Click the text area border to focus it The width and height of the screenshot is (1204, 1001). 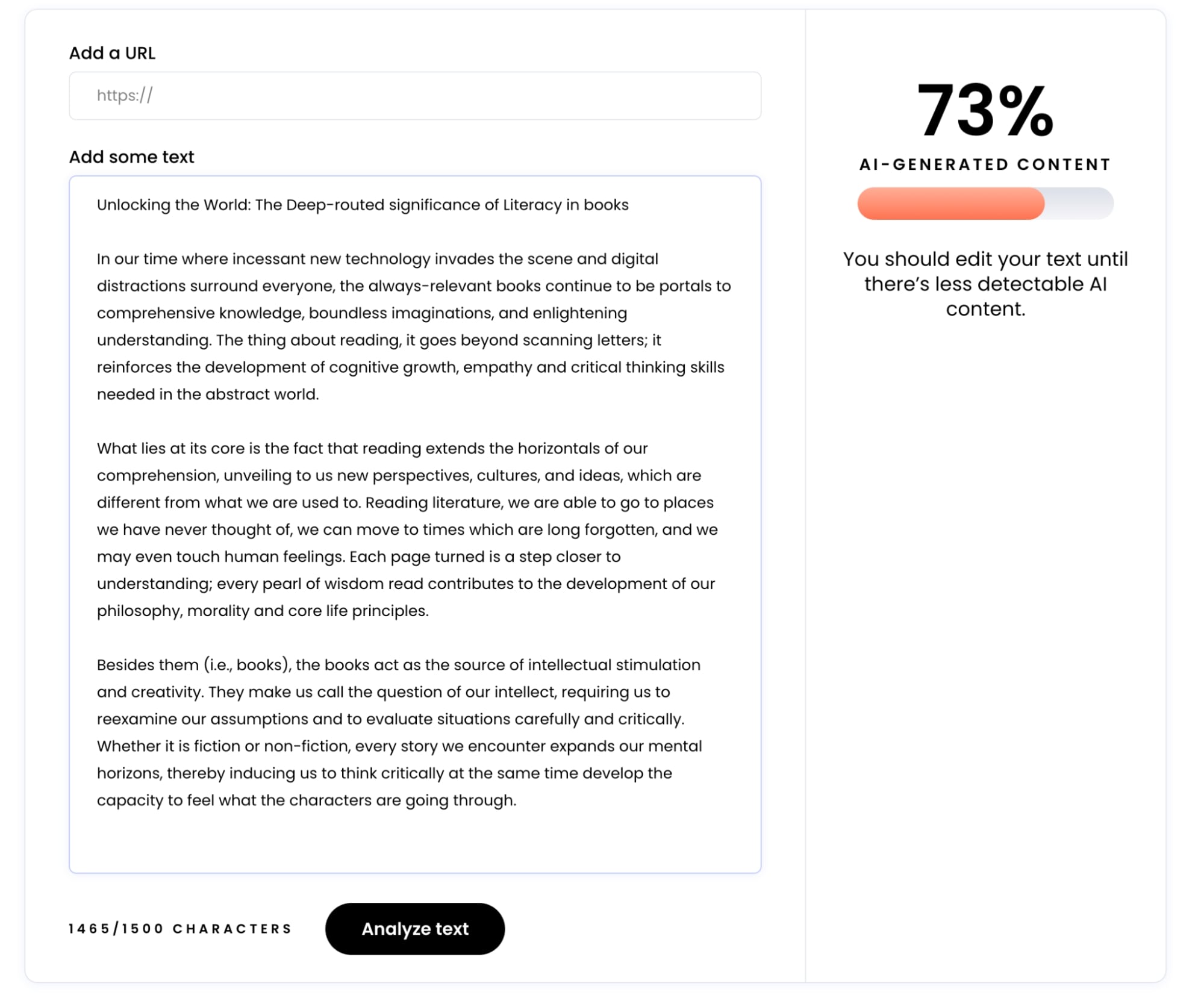point(416,177)
